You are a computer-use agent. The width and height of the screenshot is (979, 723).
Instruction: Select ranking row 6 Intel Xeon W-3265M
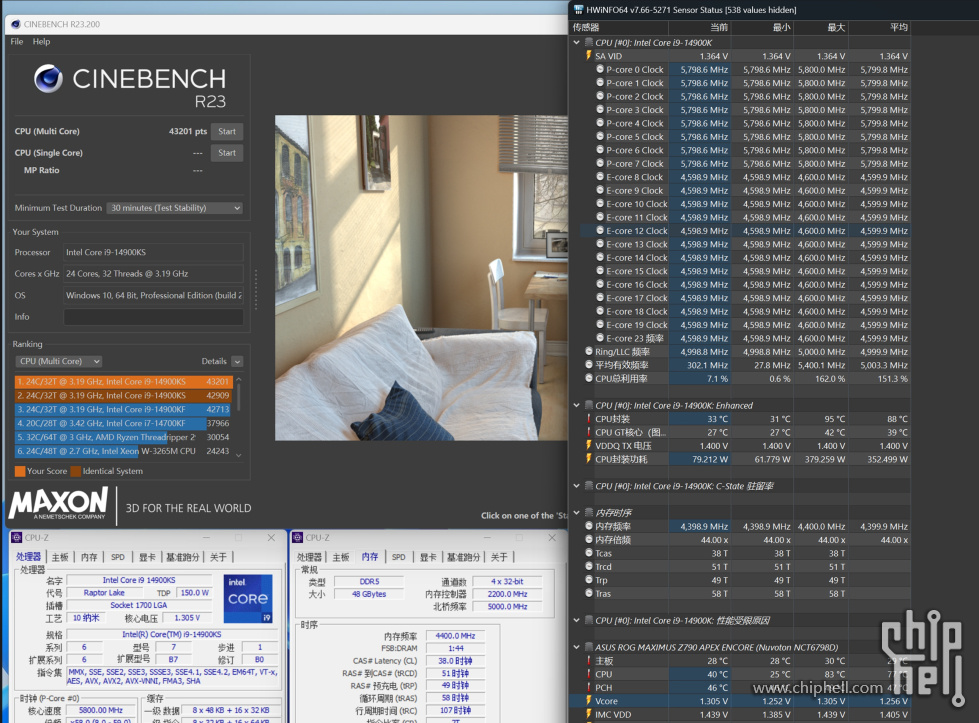124,451
